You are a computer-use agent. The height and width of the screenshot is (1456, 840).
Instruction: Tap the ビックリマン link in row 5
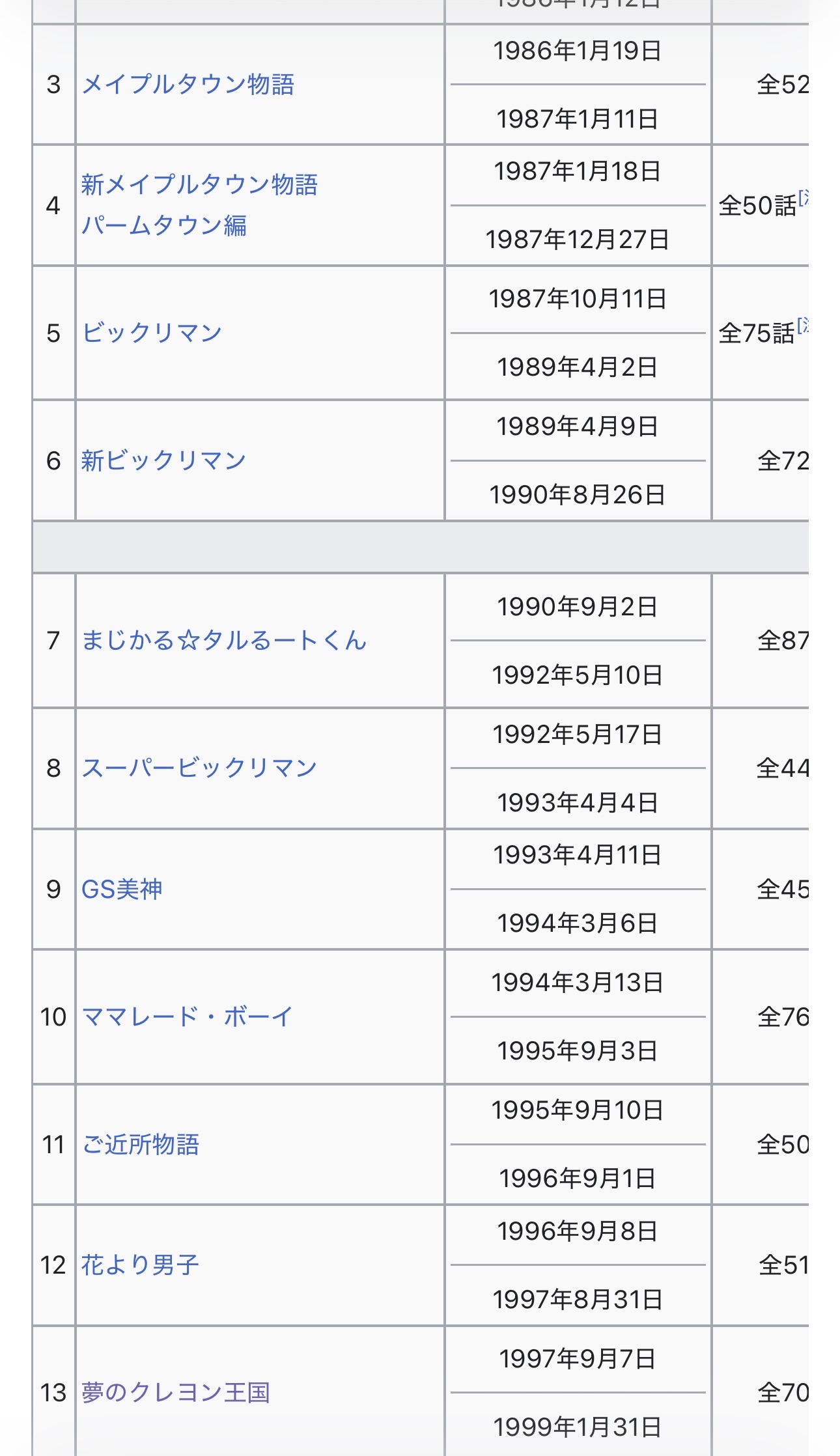point(152,333)
